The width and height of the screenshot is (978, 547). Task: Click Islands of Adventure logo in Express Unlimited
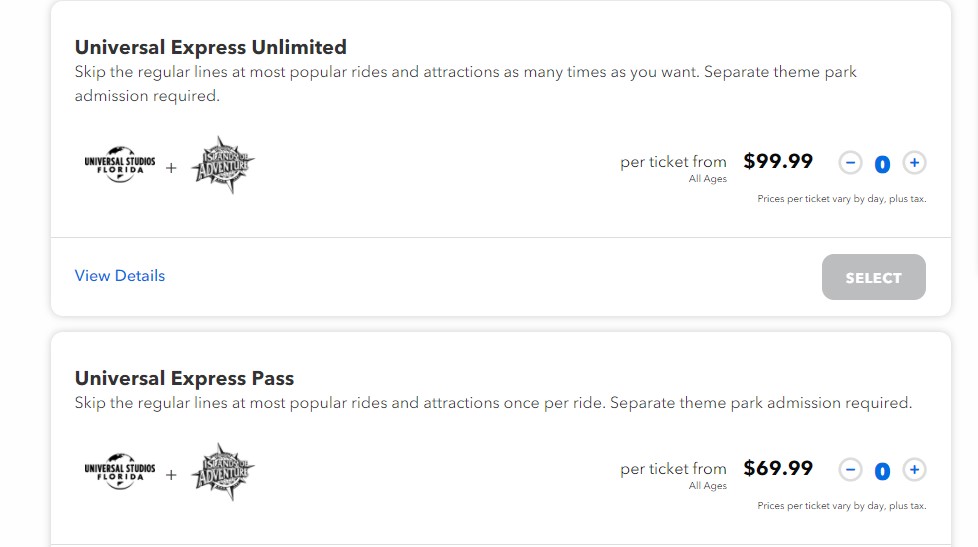click(223, 165)
